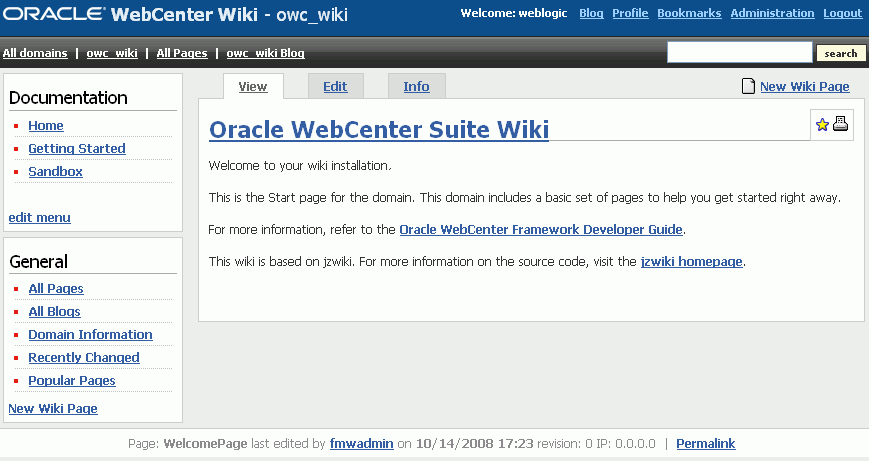This screenshot has height=461, width=869.
Task: Open Oracle WebCenter Framework Developer Guide link
Action: tap(541, 229)
